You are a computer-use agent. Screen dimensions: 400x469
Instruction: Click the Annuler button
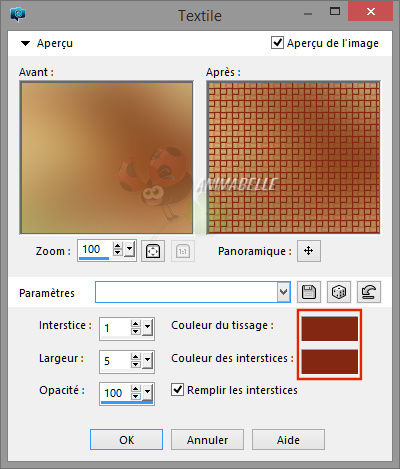(207, 440)
